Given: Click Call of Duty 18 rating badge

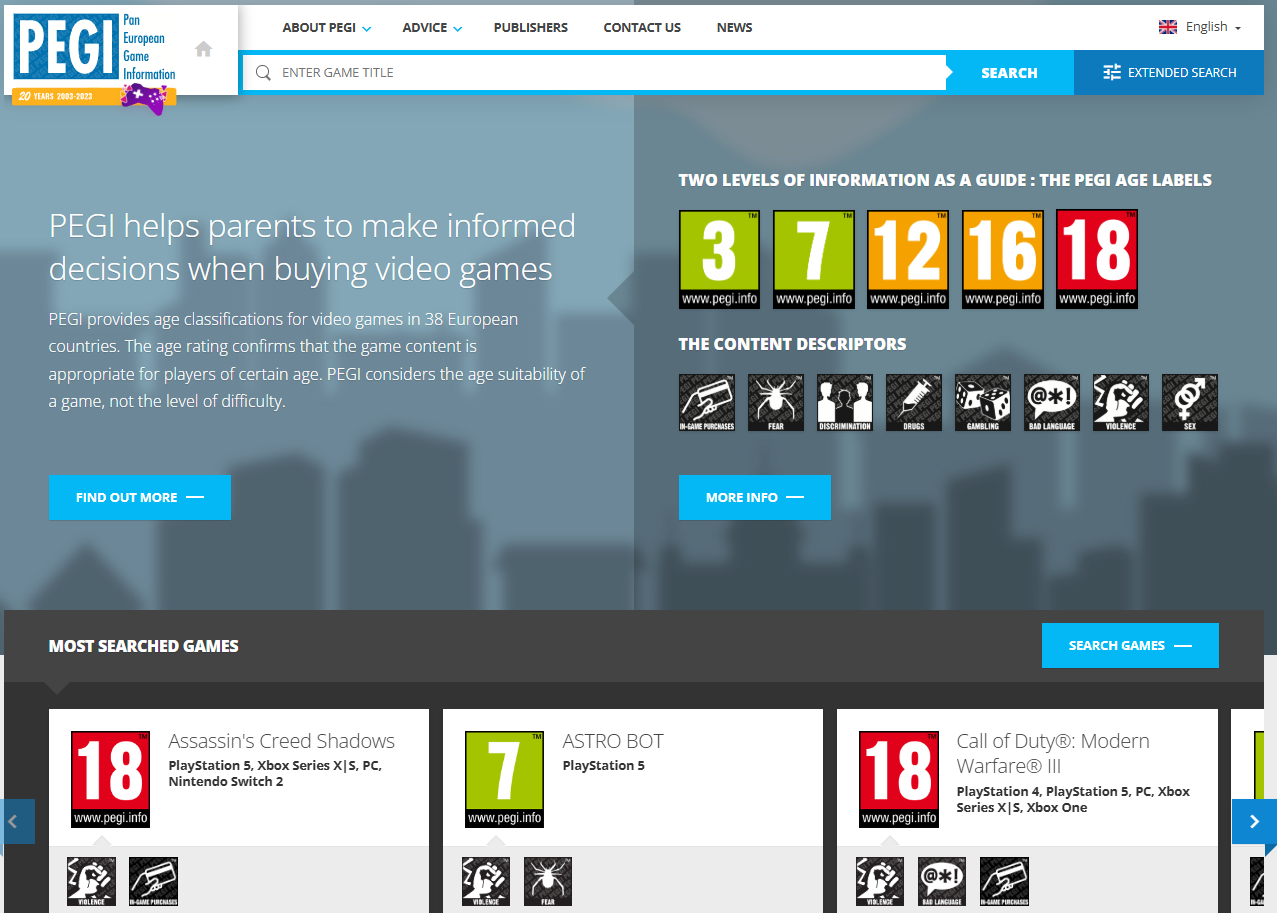Looking at the screenshot, I should pos(899,779).
